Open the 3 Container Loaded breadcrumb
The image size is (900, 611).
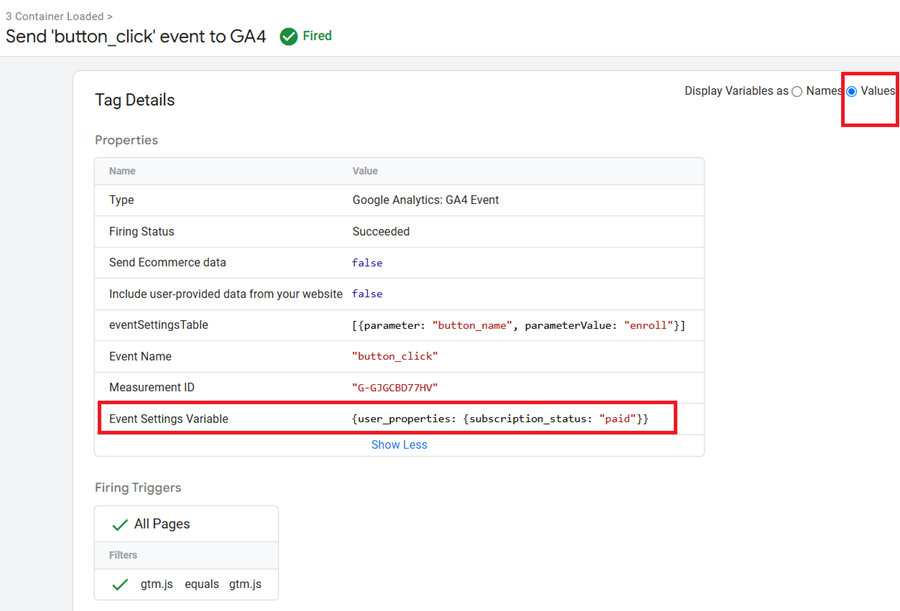[50, 16]
